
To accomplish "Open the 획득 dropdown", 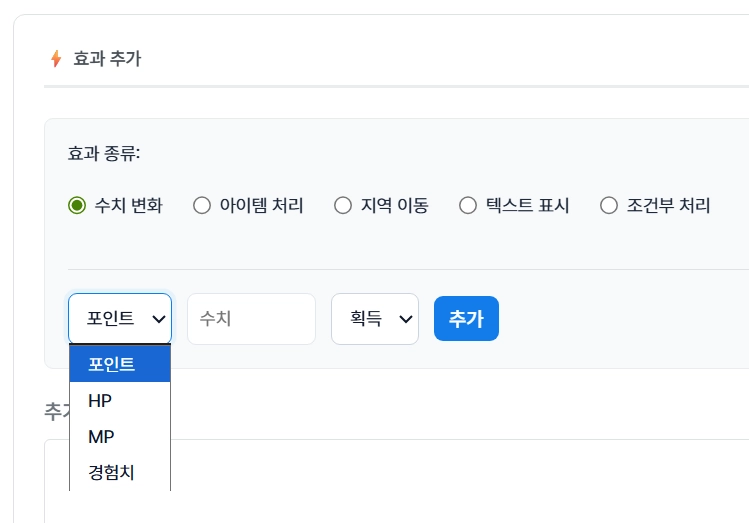I will pyautogui.click(x=374, y=319).
